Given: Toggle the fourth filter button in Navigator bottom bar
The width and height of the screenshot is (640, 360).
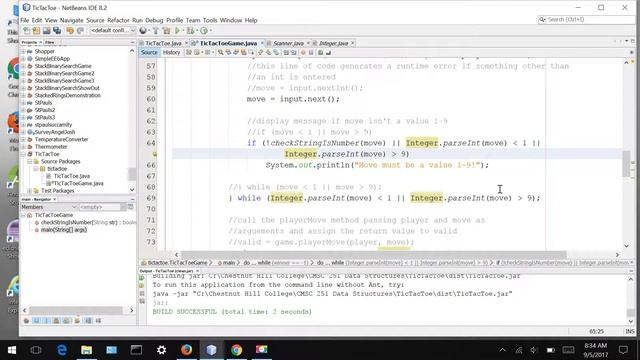Looking at the screenshot, I should (x=57, y=321).
